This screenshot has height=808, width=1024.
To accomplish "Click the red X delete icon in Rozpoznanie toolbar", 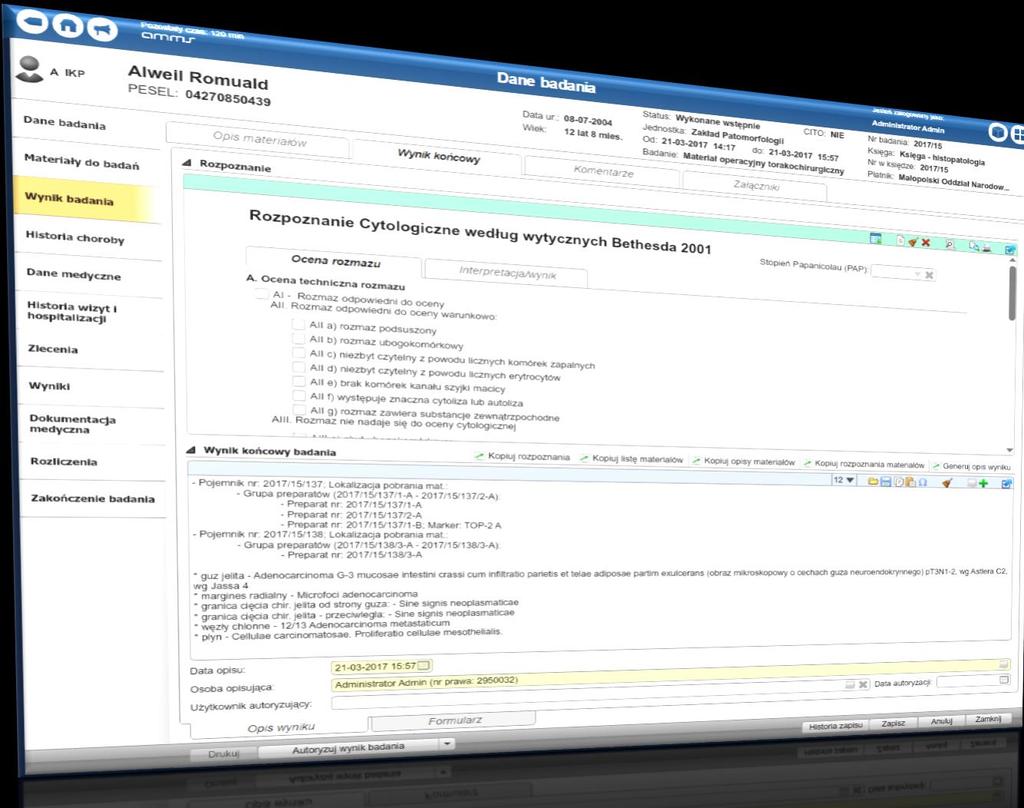I will point(925,242).
